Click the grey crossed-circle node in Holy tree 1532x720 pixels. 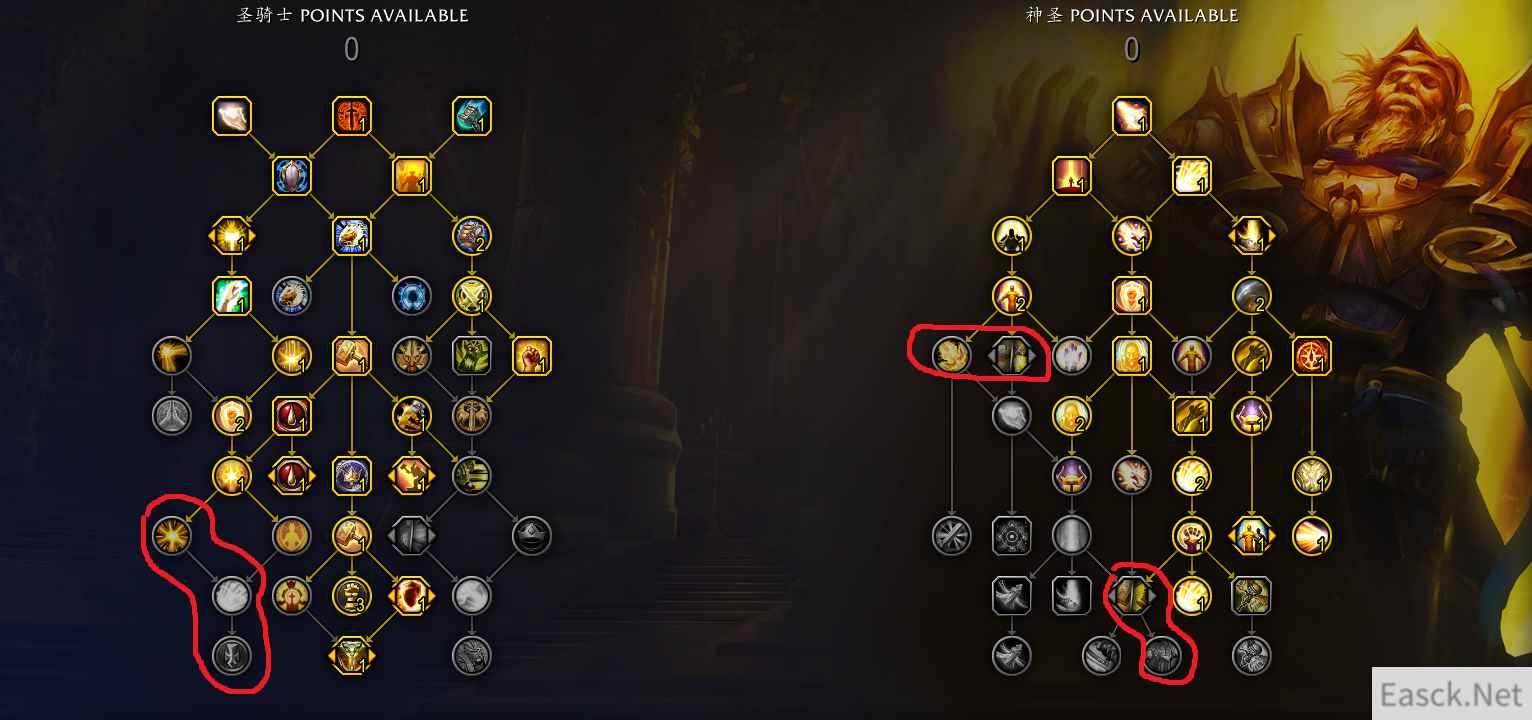click(x=951, y=536)
